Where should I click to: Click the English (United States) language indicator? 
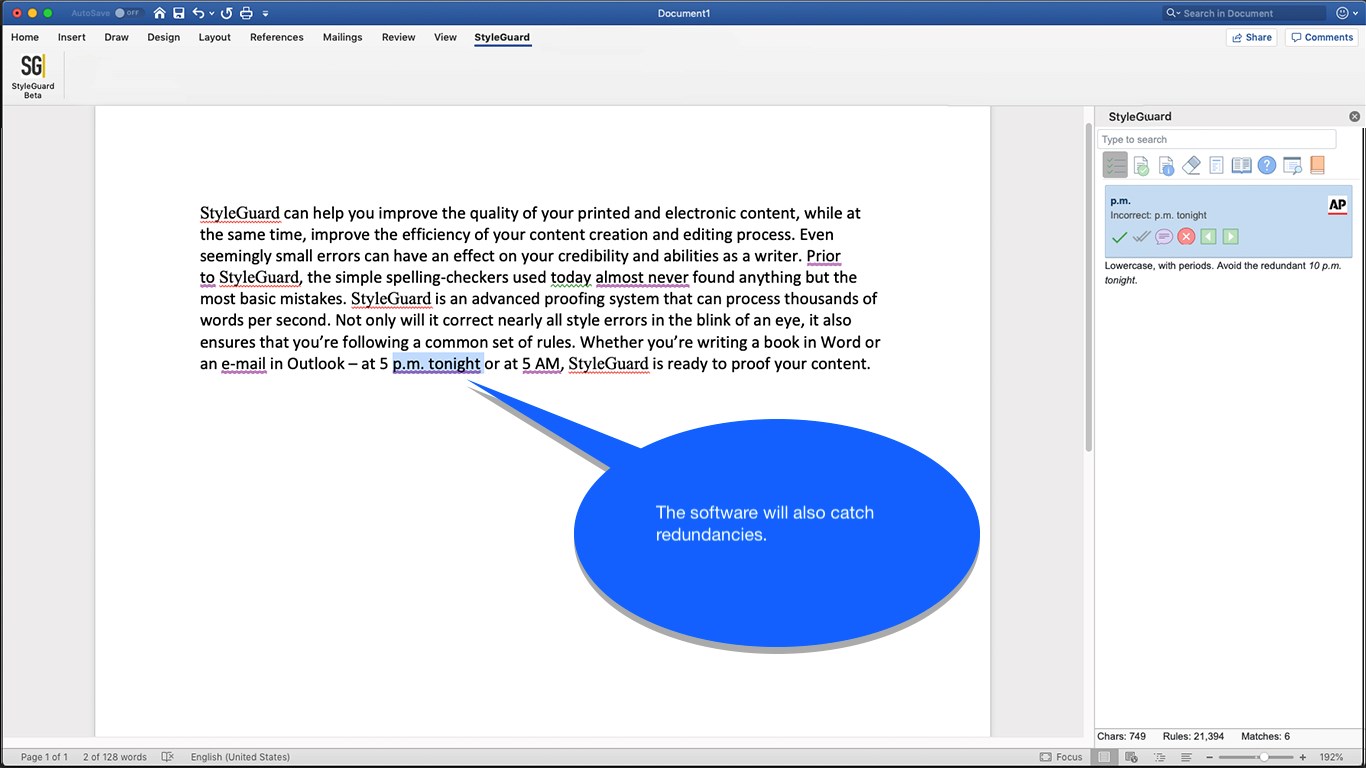[x=240, y=757]
